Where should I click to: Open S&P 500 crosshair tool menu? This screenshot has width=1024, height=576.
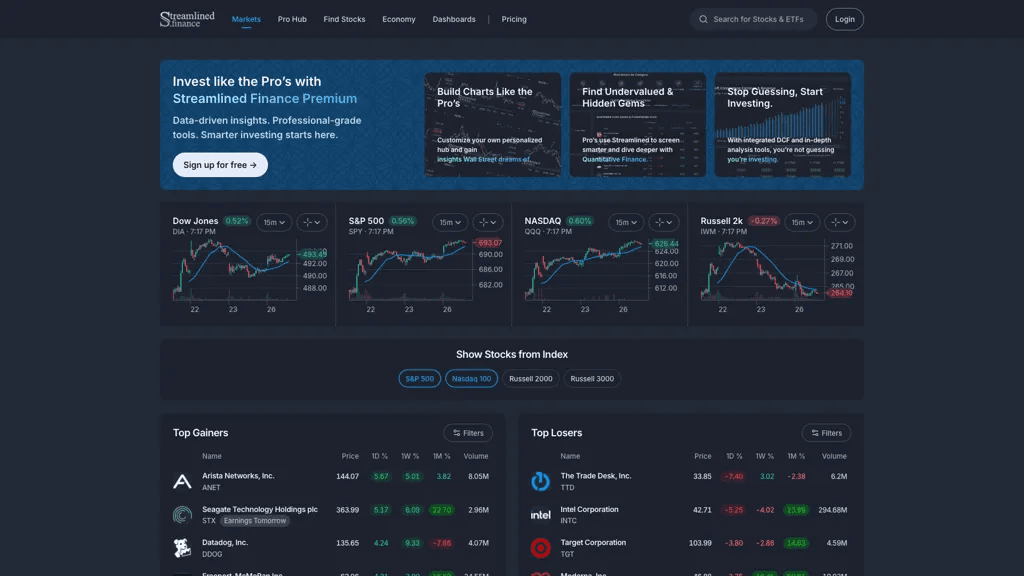[488, 222]
